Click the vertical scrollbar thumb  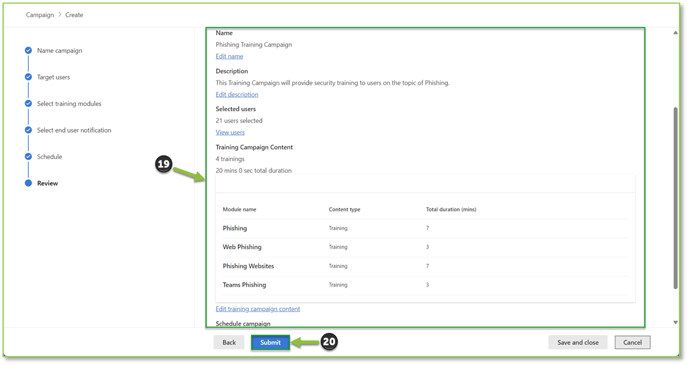coord(675,198)
